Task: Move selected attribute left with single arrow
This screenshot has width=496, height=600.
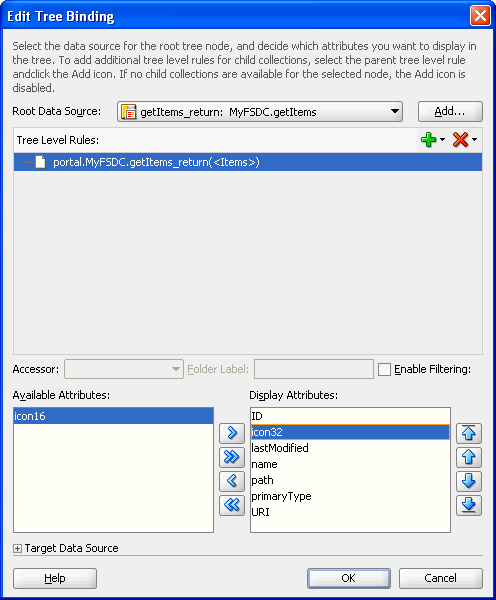Action: (232, 481)
